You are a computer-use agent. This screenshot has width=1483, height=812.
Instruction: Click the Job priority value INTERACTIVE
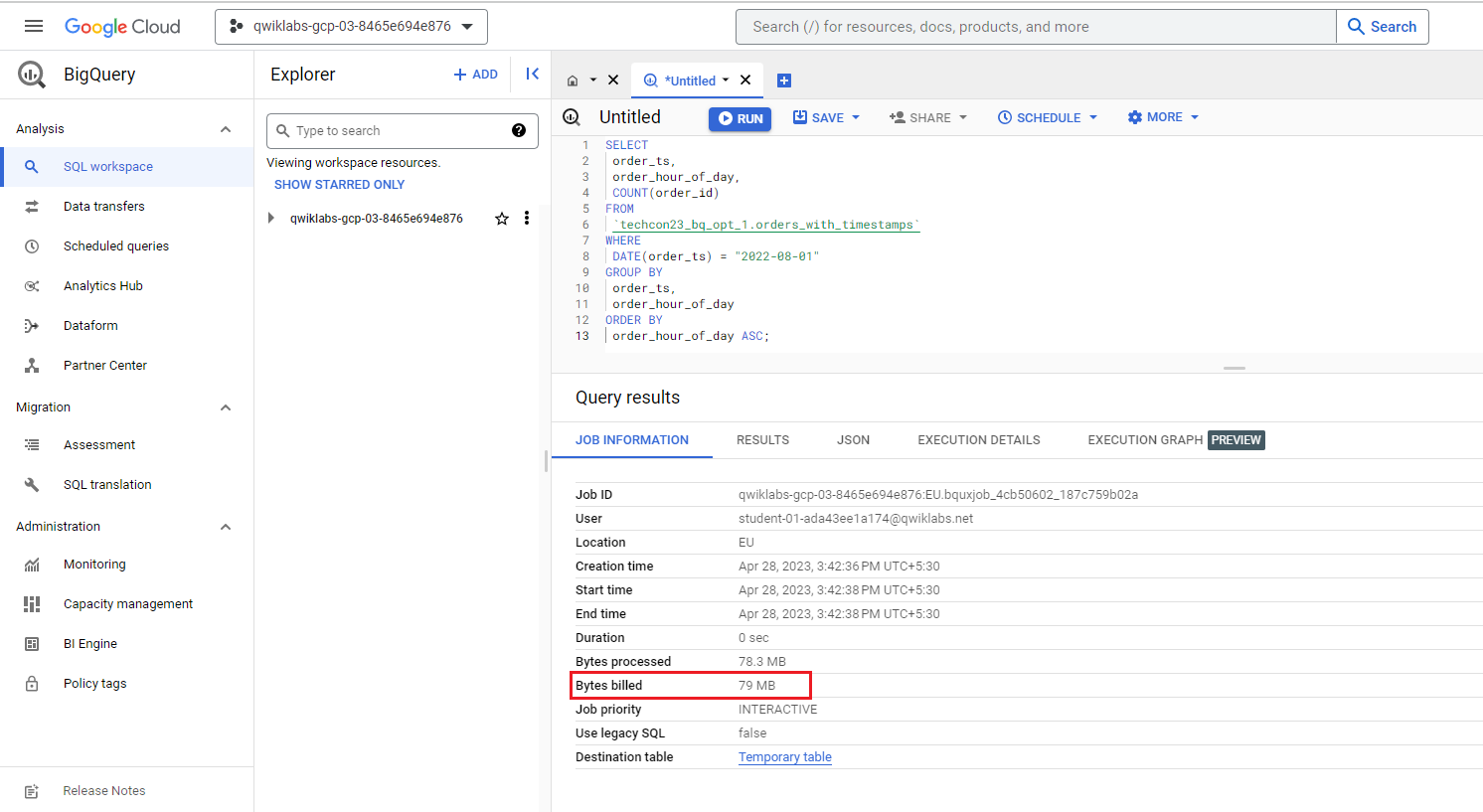pos(778,710)
